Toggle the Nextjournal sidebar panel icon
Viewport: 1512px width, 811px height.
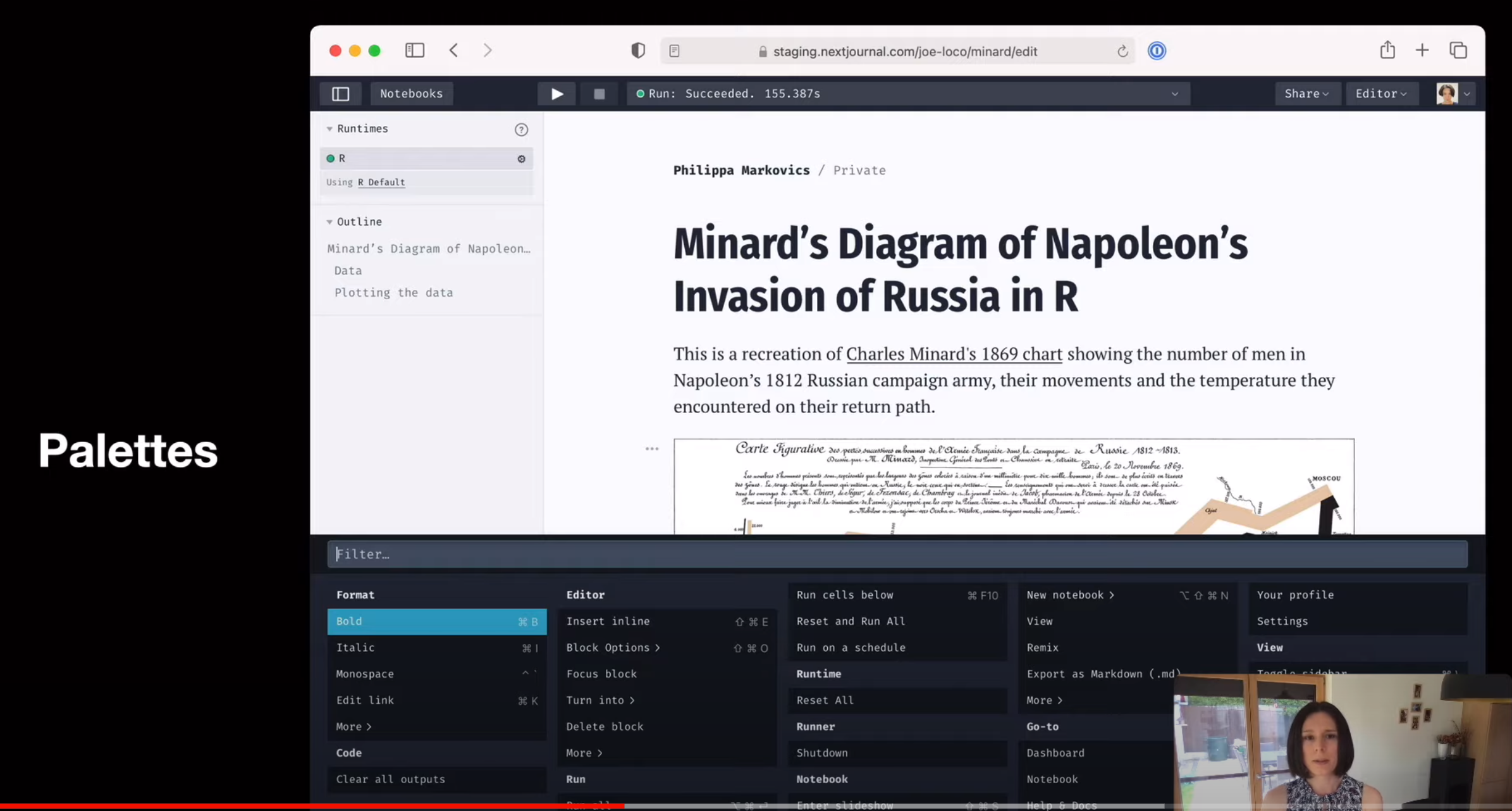(340, 94)
